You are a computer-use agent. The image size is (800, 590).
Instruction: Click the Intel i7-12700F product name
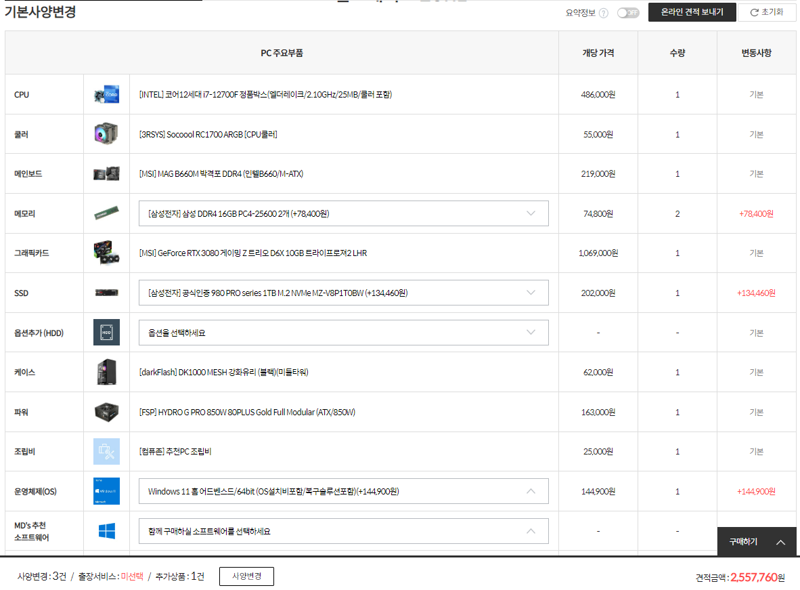point(265,94)
